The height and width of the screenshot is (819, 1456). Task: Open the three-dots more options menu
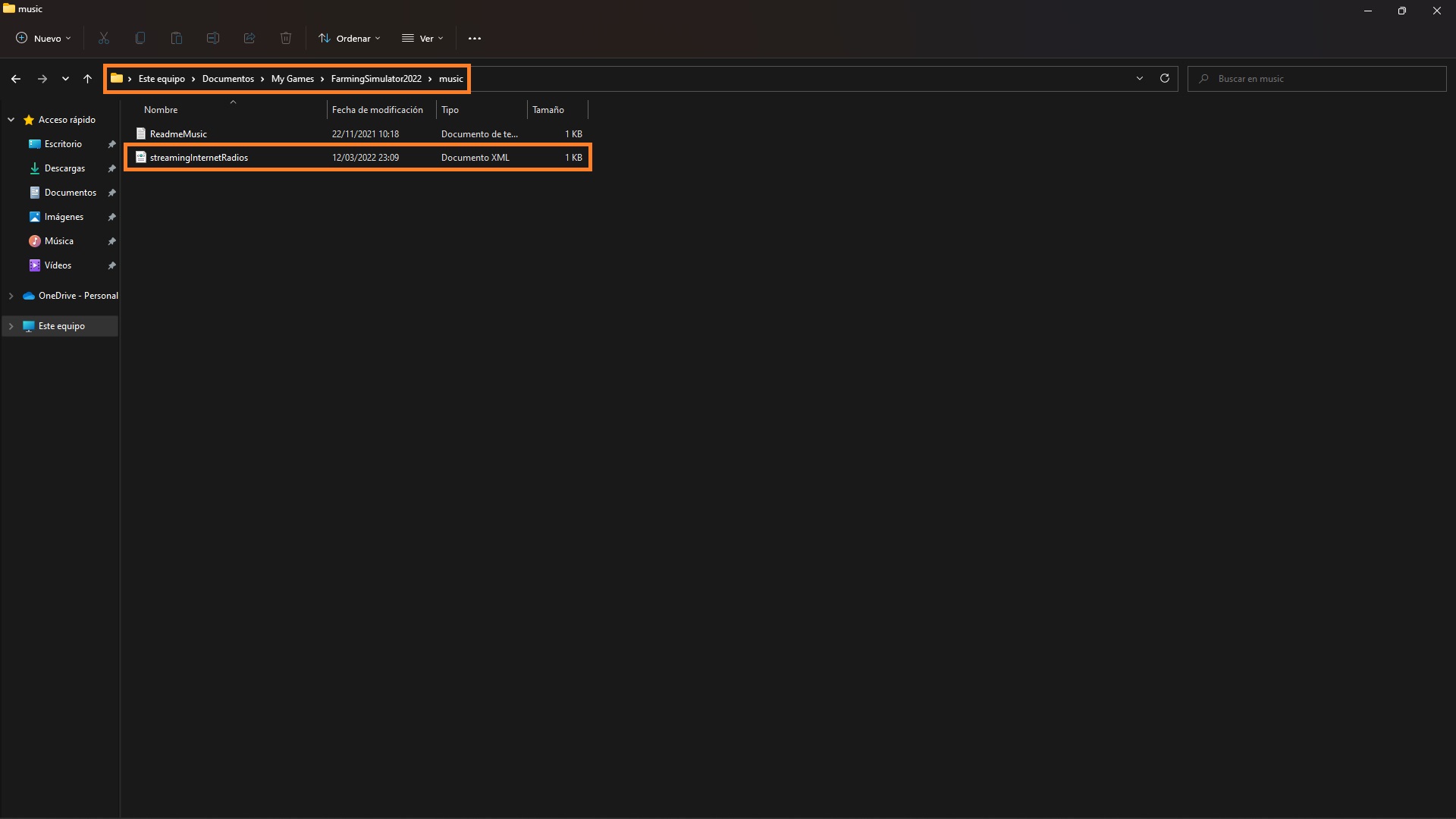click(x=475, y=38)
